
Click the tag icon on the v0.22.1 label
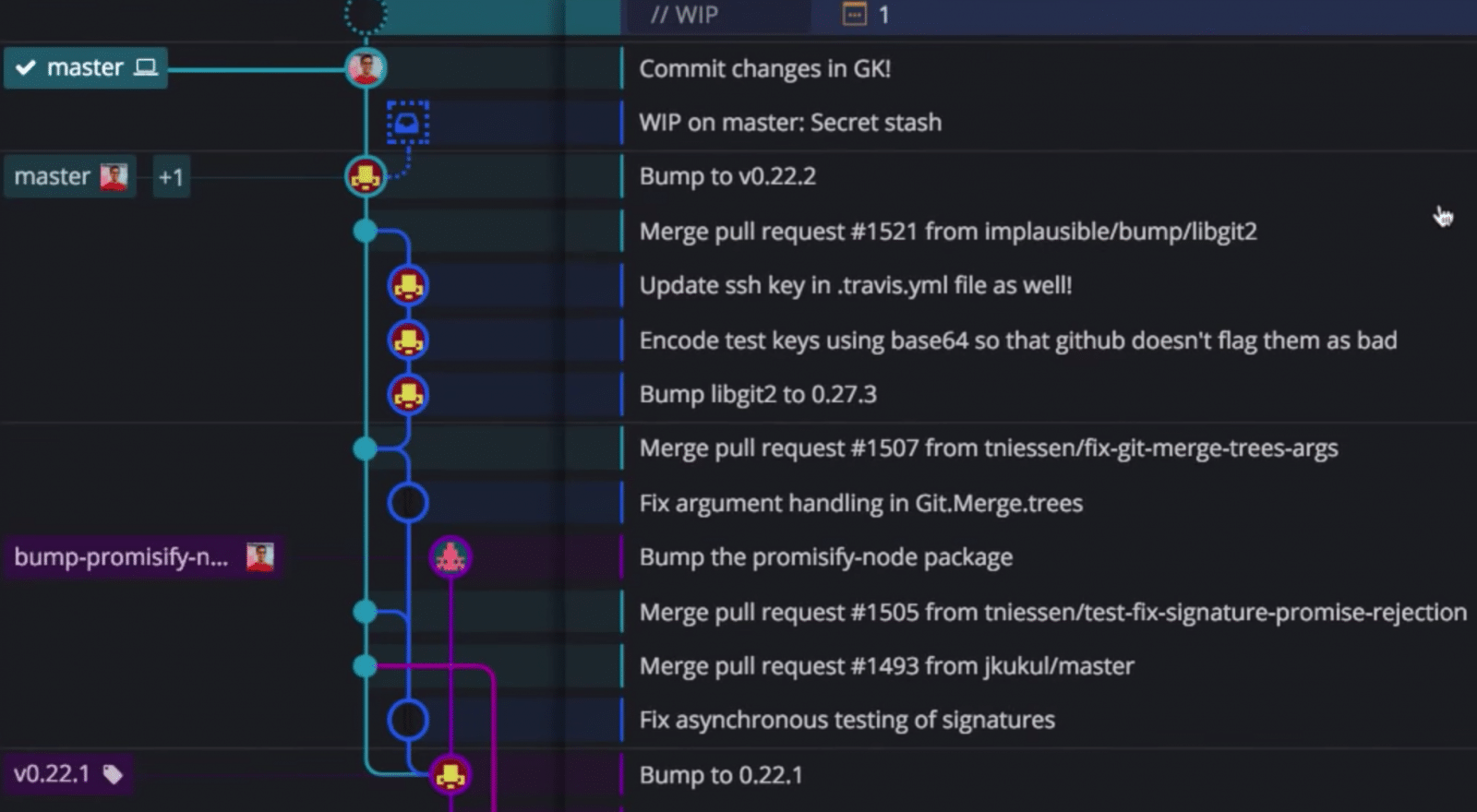pyautogui.click(x=114, y=774)
